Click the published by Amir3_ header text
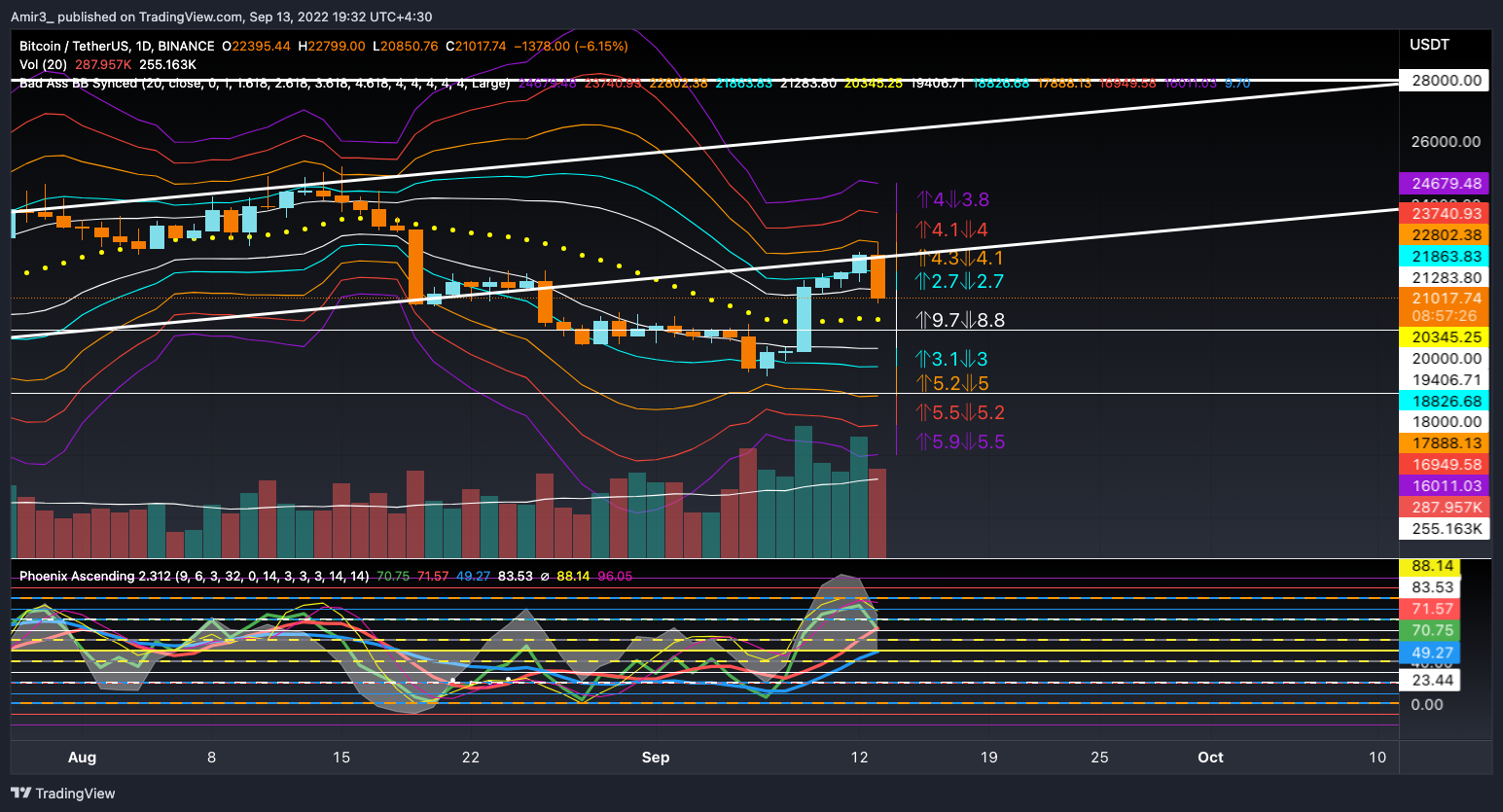This screenshot has height=812, width=1503. pos(221,17)
